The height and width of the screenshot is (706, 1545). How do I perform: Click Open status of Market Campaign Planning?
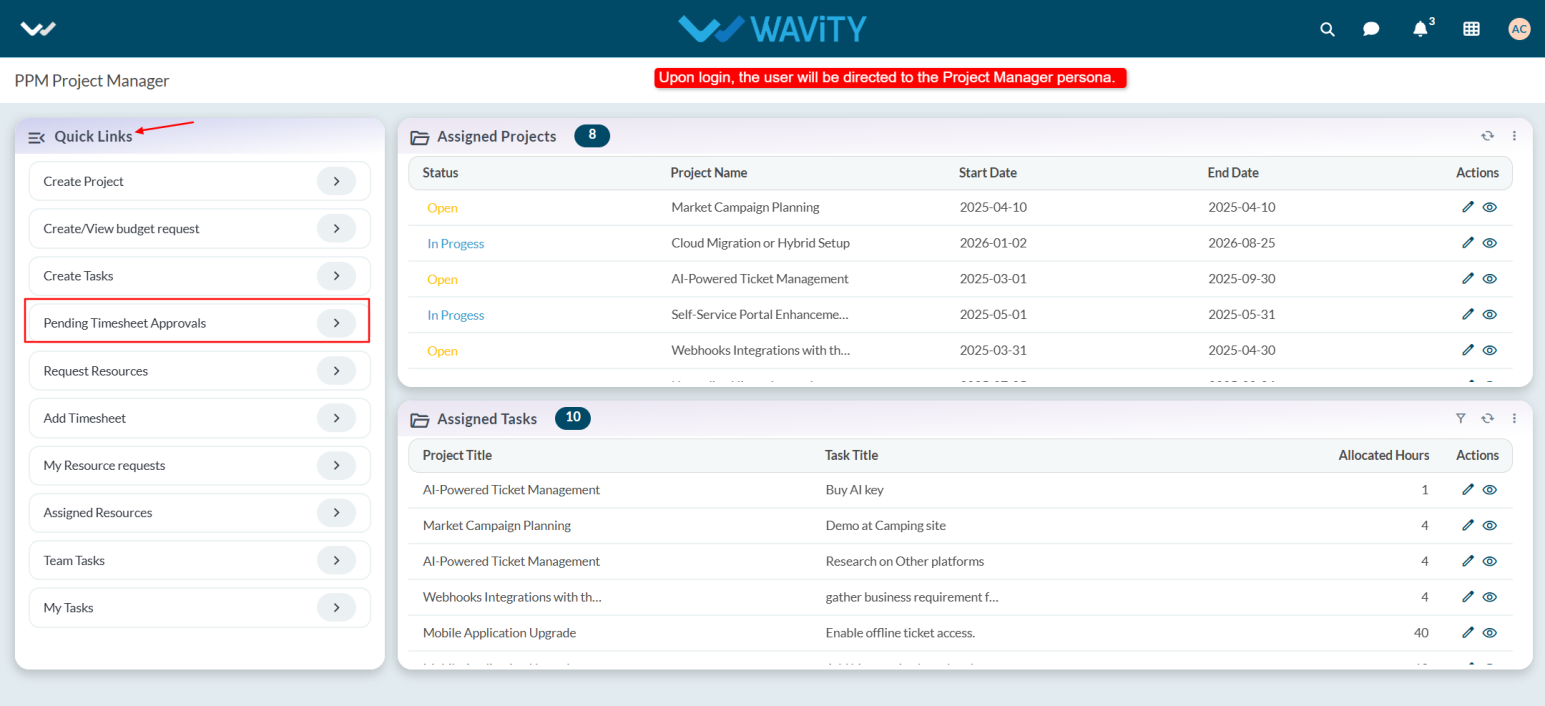442,208
